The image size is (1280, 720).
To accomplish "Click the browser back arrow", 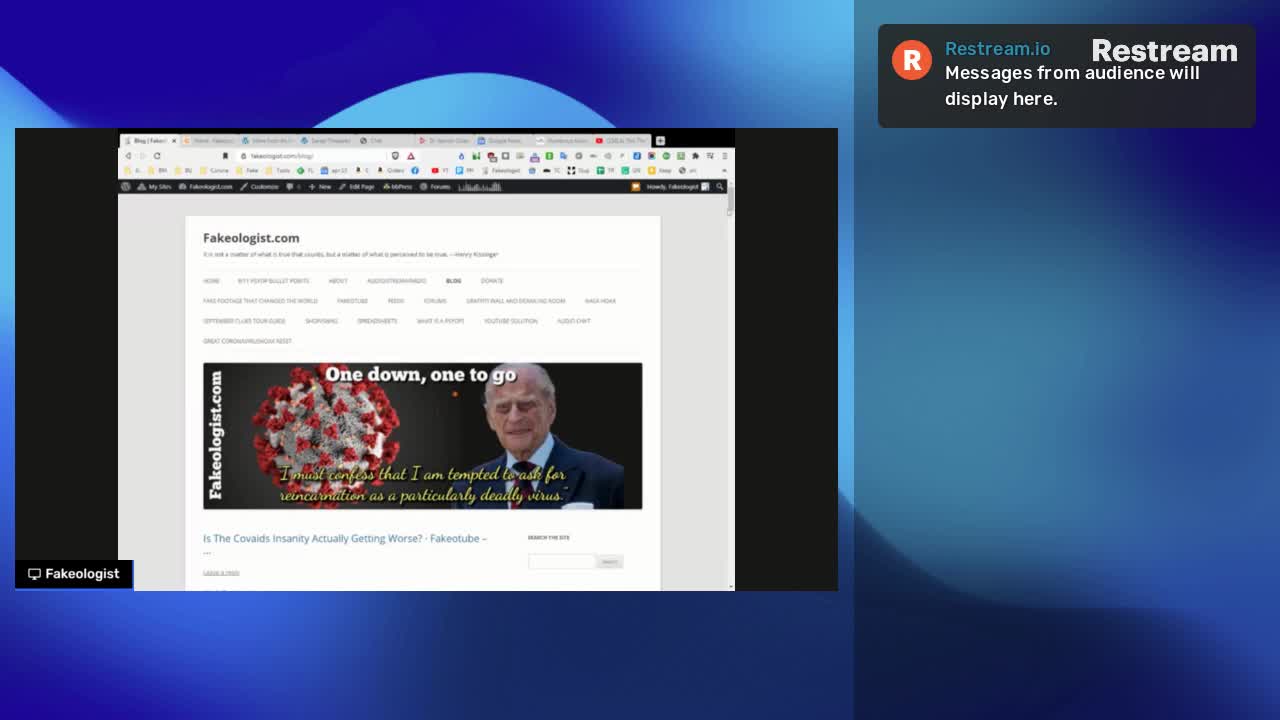I will click(128, 156).
